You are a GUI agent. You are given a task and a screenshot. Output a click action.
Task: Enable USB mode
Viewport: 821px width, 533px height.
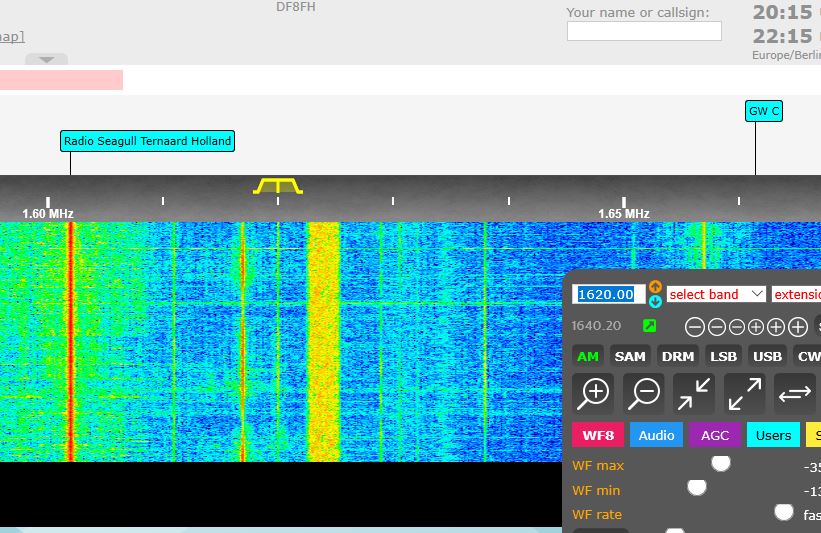[x=767, y=356]
